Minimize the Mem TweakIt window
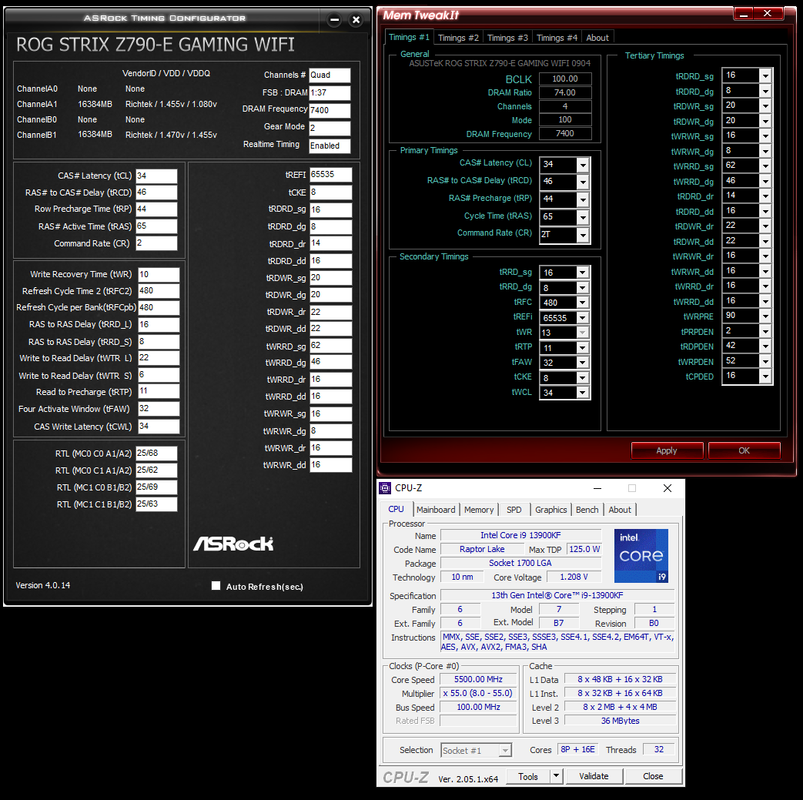Screen dimensions: 803x800 point(744,14)
